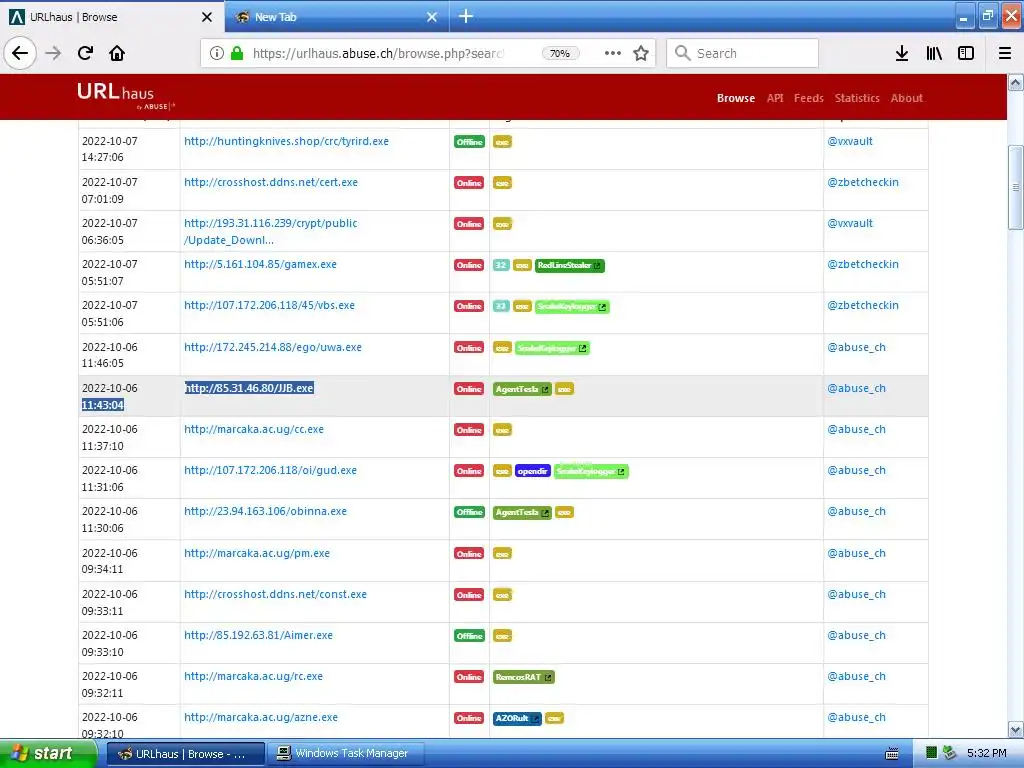Open 85.192.63.81/Aimer.exe link

(258, 635)
